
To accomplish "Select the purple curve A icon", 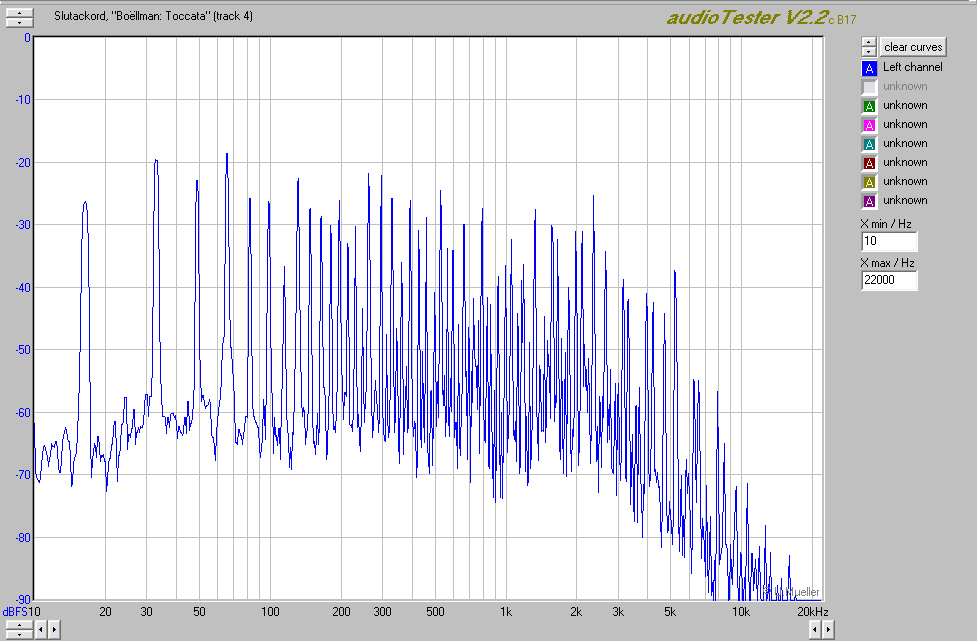I will point(868,201).
